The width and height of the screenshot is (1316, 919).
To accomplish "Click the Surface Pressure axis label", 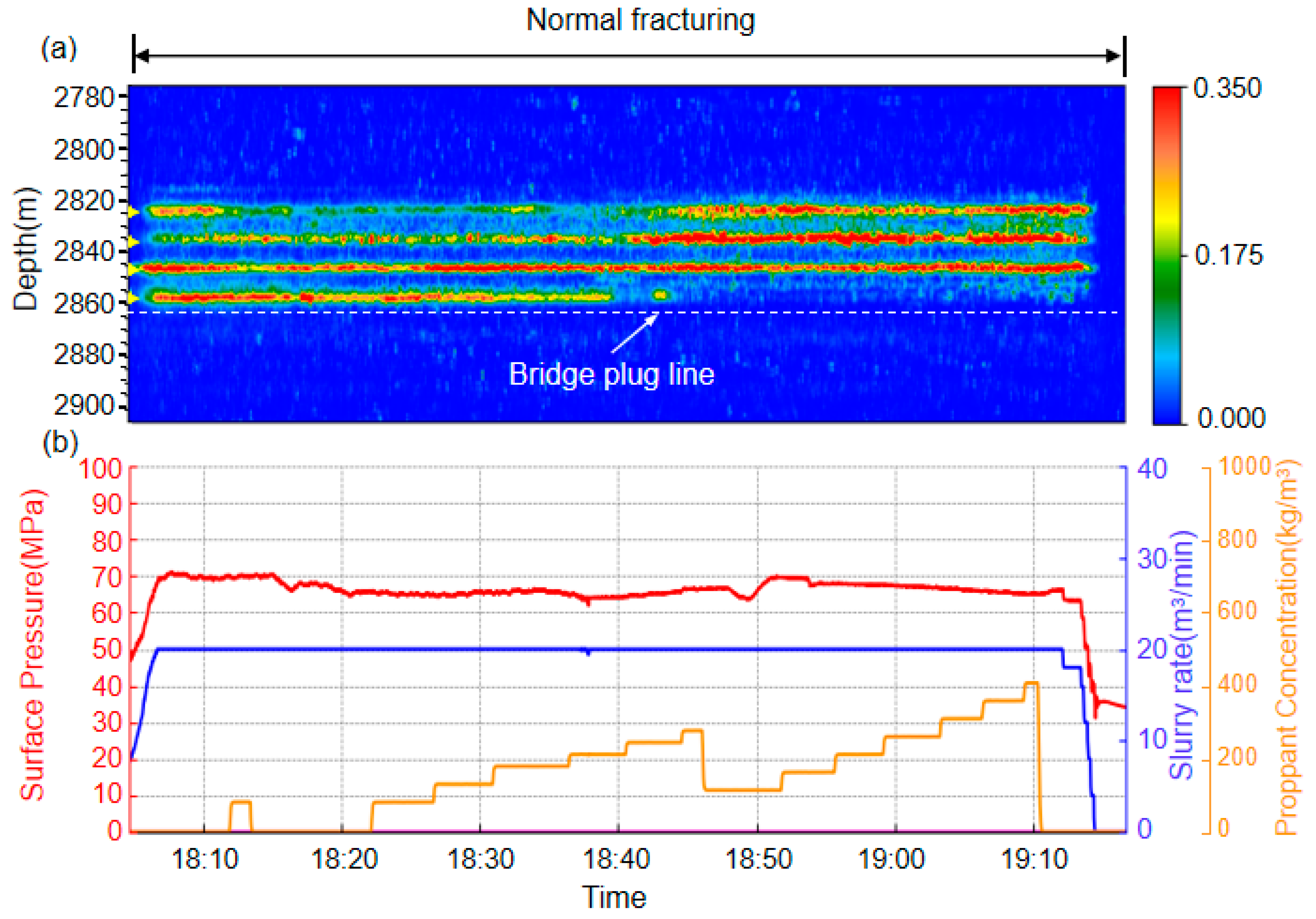I will pos(32,645).
